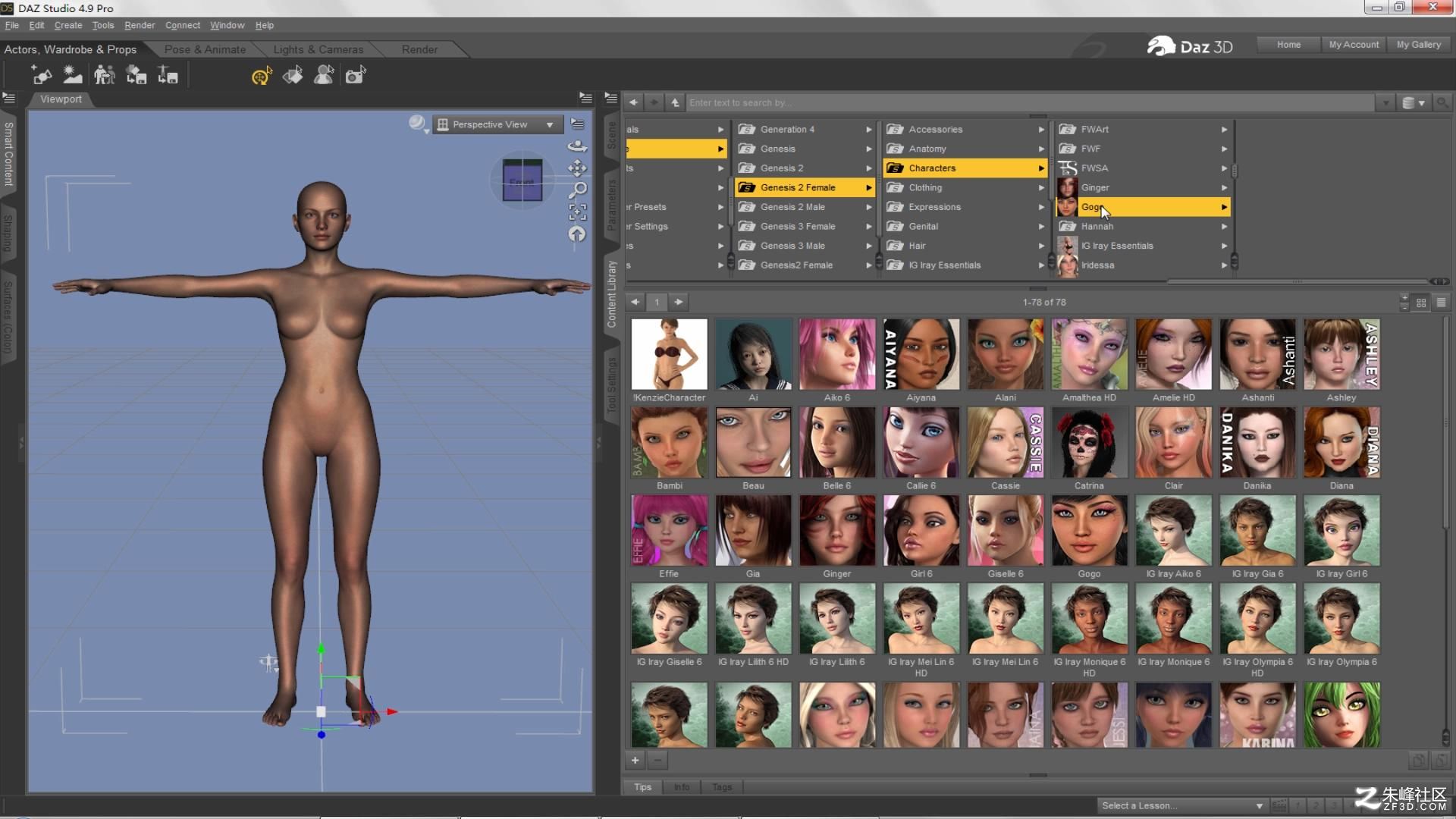This screenshot has height=819, width=1456.
Task: Switch to the Render activity tab
Action: (x=419, y=49)
